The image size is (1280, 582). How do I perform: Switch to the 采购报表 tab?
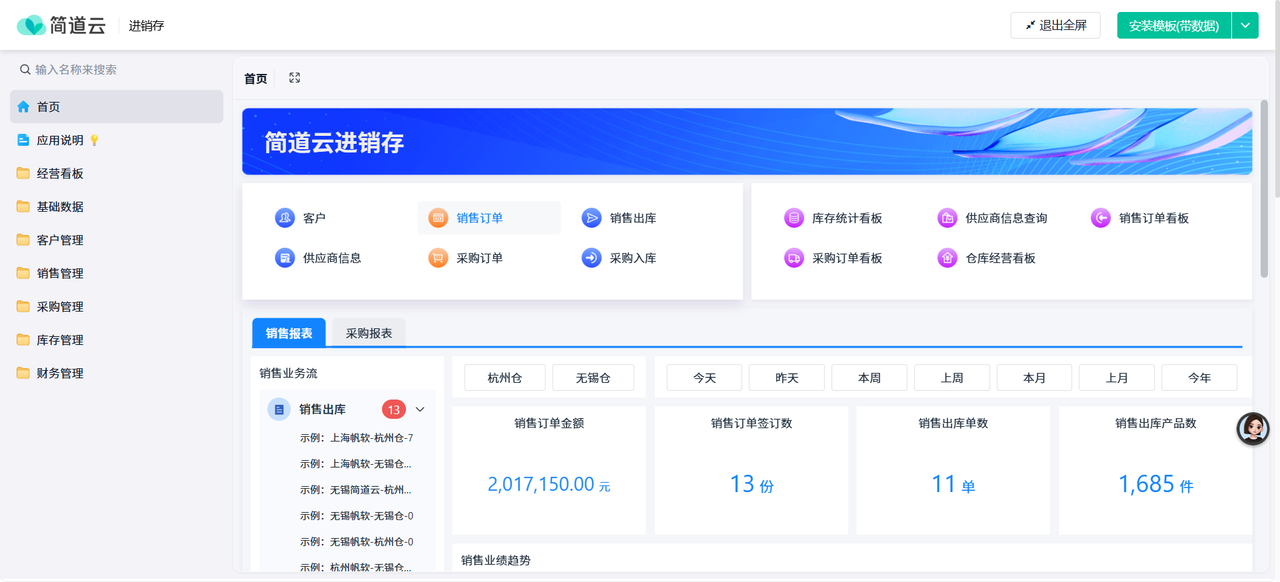tap(369, 333)
